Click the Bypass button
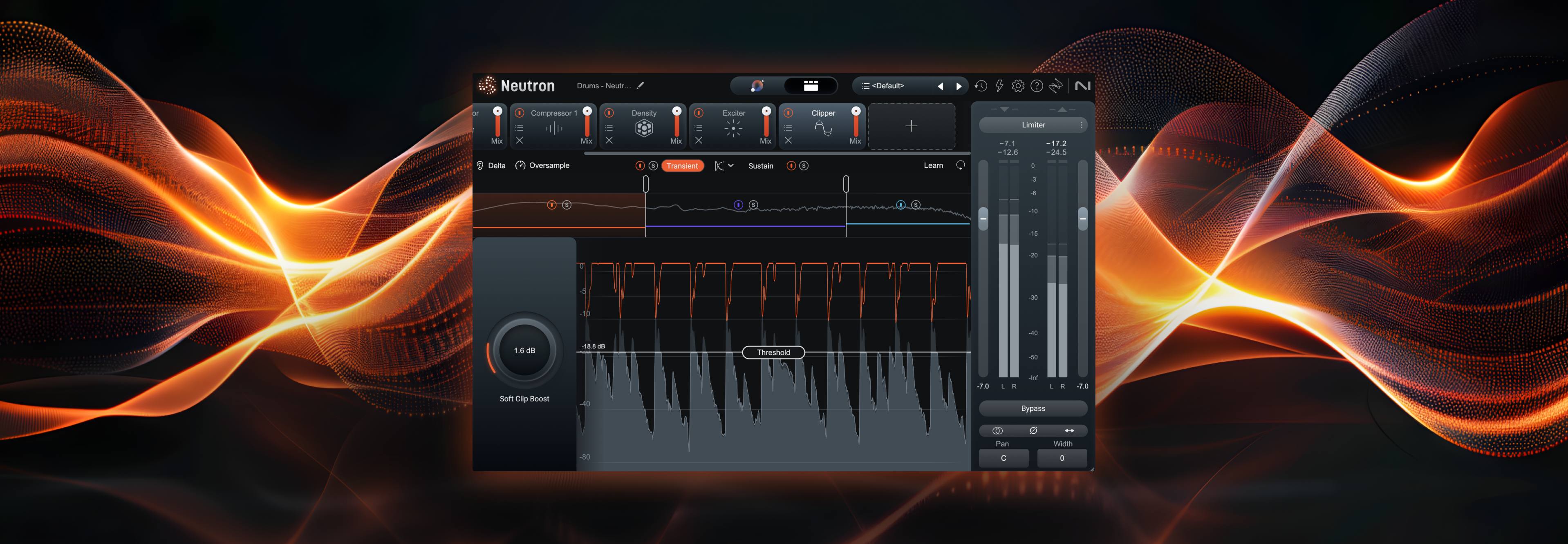Image resolution: width=1568 pixels, height=544 pixels. tap(1033, 408)
